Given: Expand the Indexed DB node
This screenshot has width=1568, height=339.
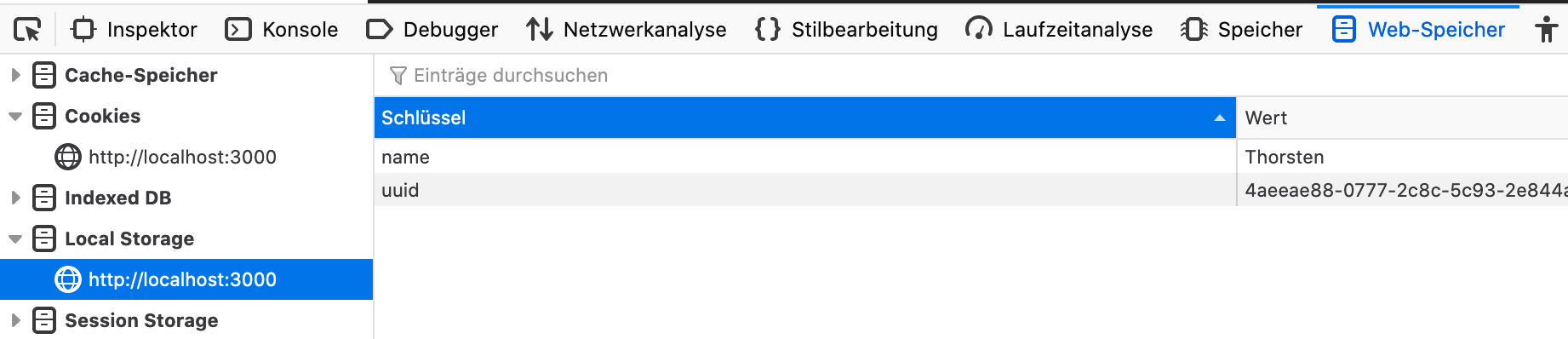Looking at the screenshot, I should (15, 198).
